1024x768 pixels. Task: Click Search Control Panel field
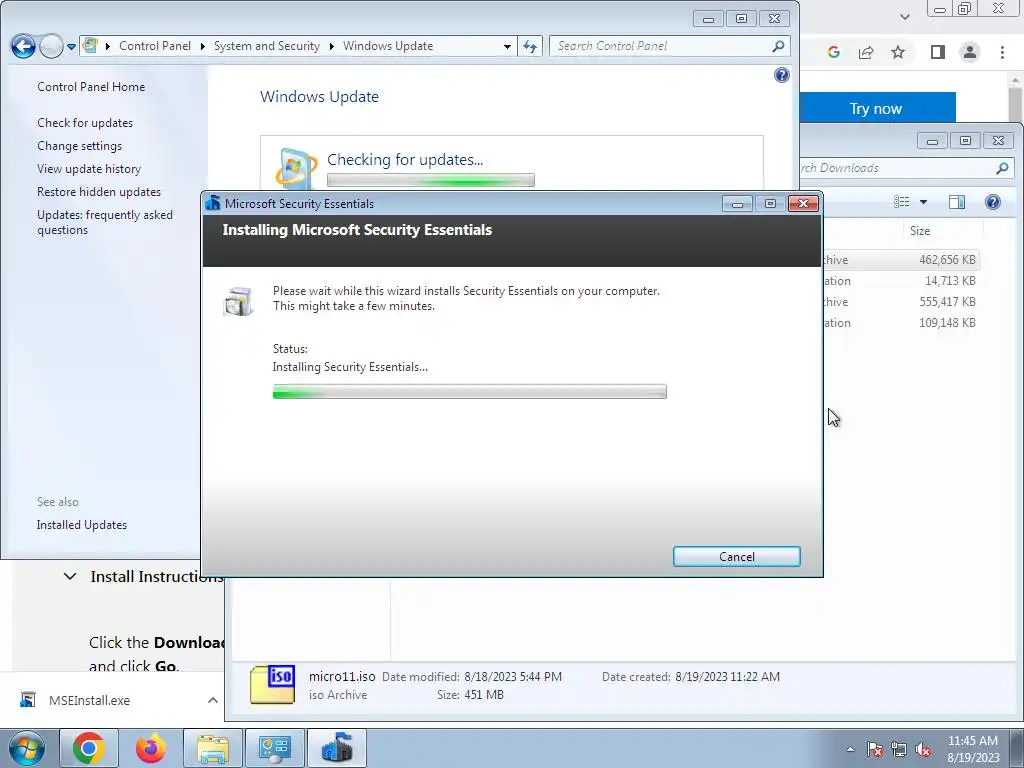point(669,46)
